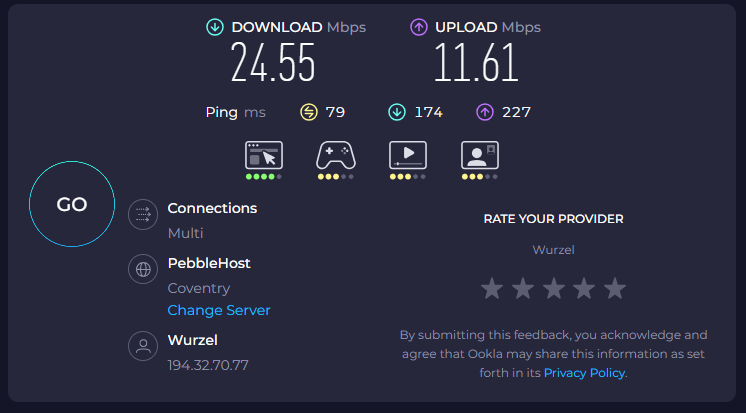The width and height of the screenshot is (746, 413).
Task: Click the video chat performance icon
Action: [480, 155]
